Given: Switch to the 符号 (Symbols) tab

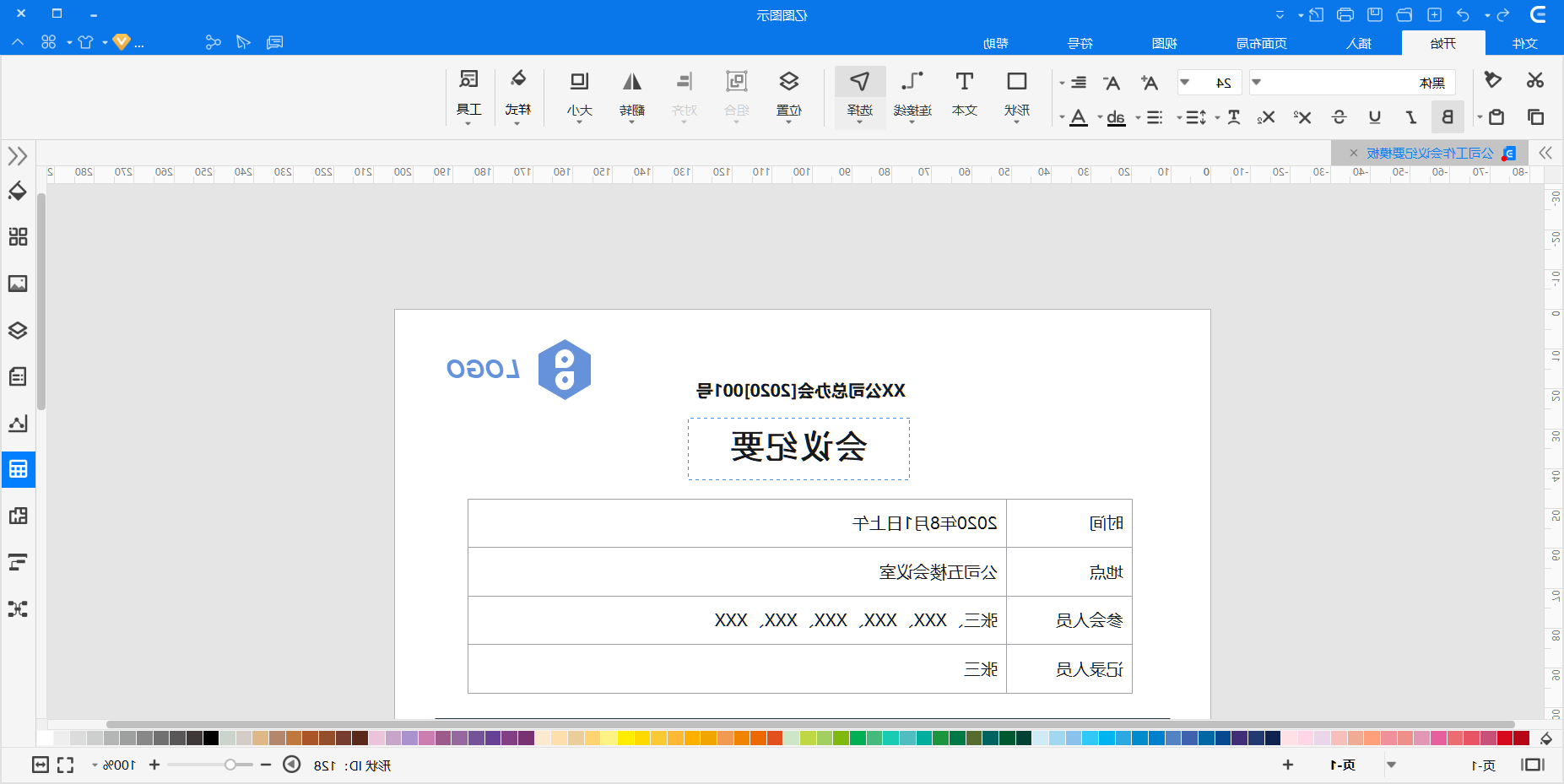Looking at the screenshot, I should (x=1080, y=43).
